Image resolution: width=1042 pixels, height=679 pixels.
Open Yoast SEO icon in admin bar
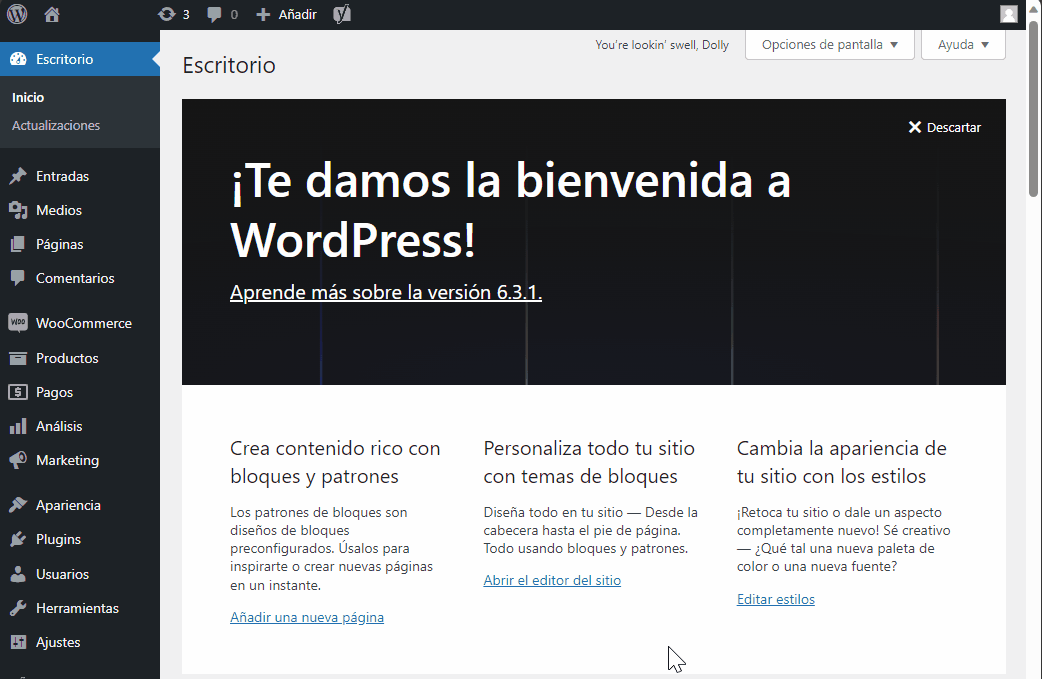(x=342, y=14)
